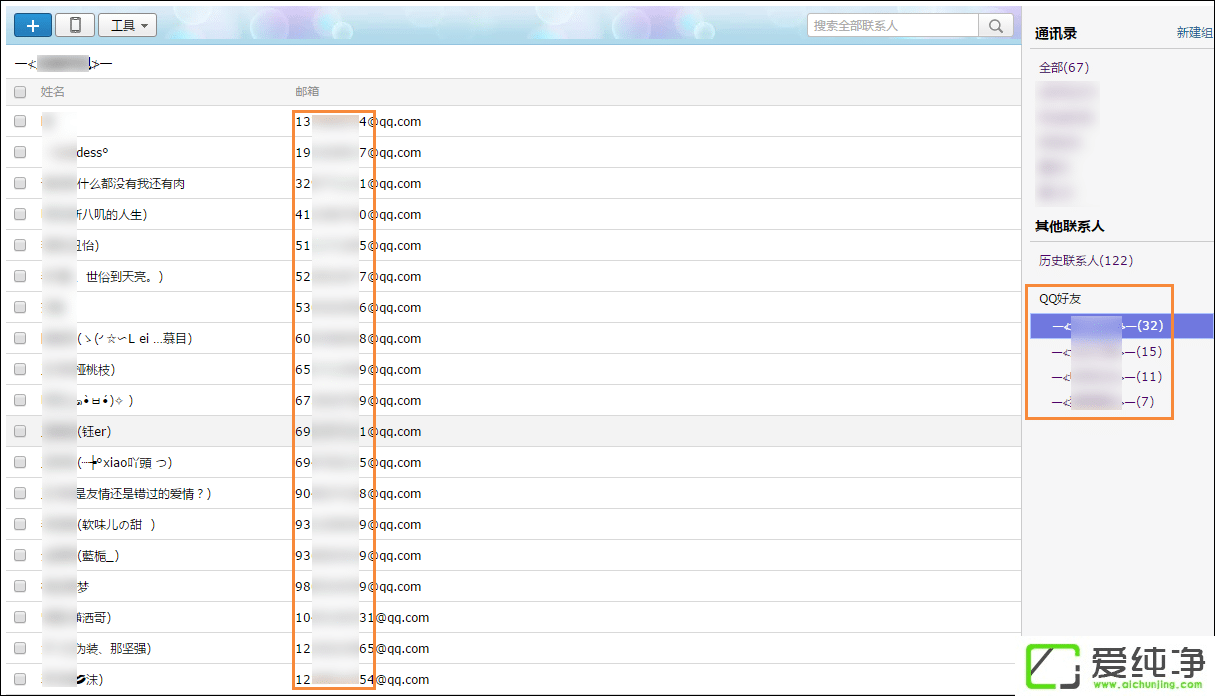Click the 邮箱 column header
Screen dimensions: 1215x696
[x=307, y=92]
